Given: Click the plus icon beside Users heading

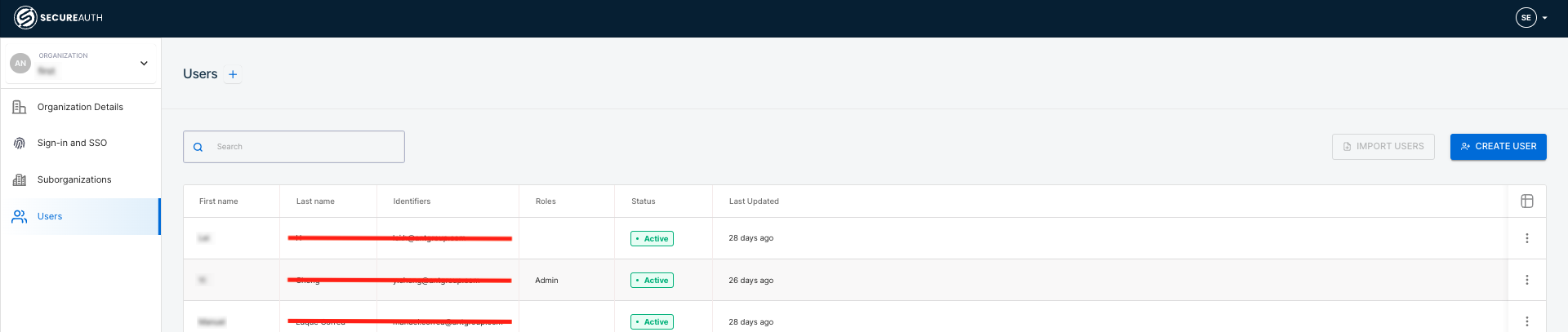Looking at the screenshot, I should 233,74.
